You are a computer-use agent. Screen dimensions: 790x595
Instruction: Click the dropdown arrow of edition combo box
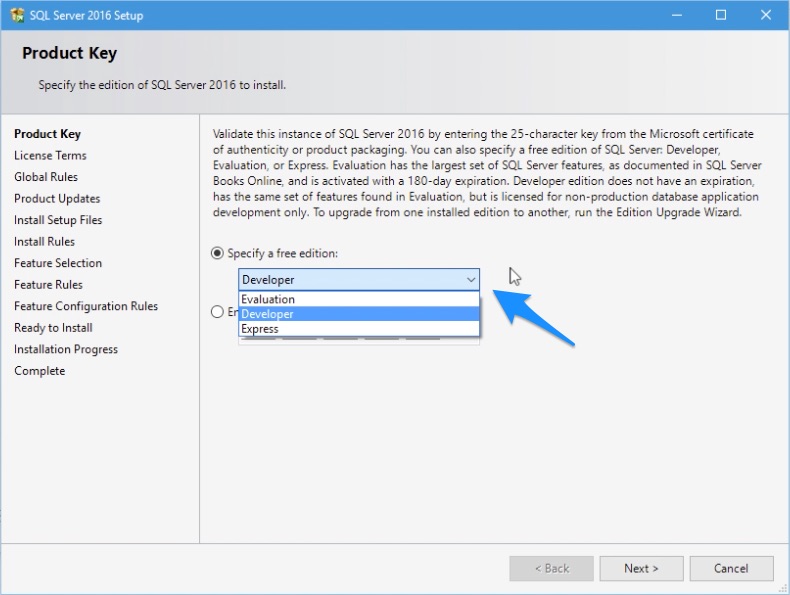pyautogui.click(x=471, y=280)
